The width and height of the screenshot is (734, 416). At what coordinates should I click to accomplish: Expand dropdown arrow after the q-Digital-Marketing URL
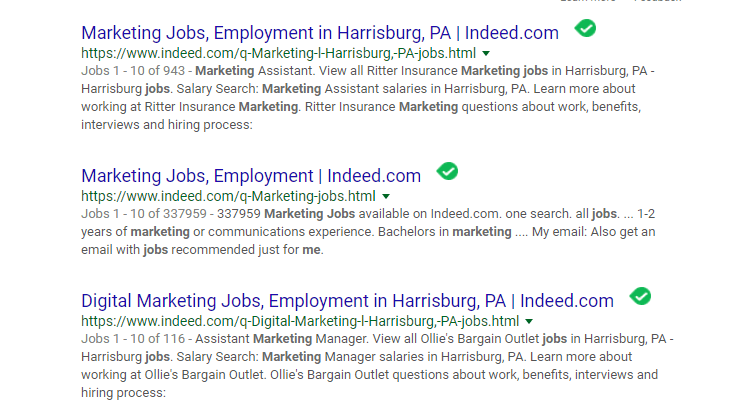tap(529, 322)
